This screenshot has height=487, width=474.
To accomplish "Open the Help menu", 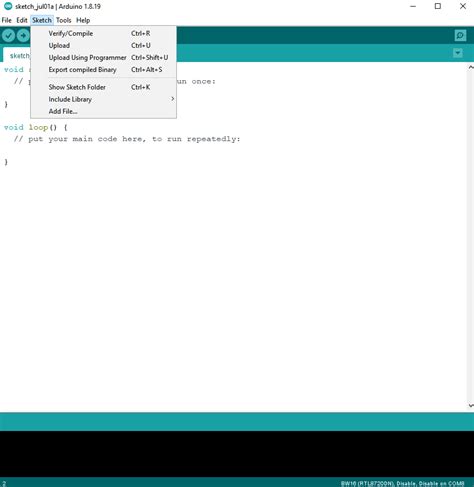I will coord(83,20).
